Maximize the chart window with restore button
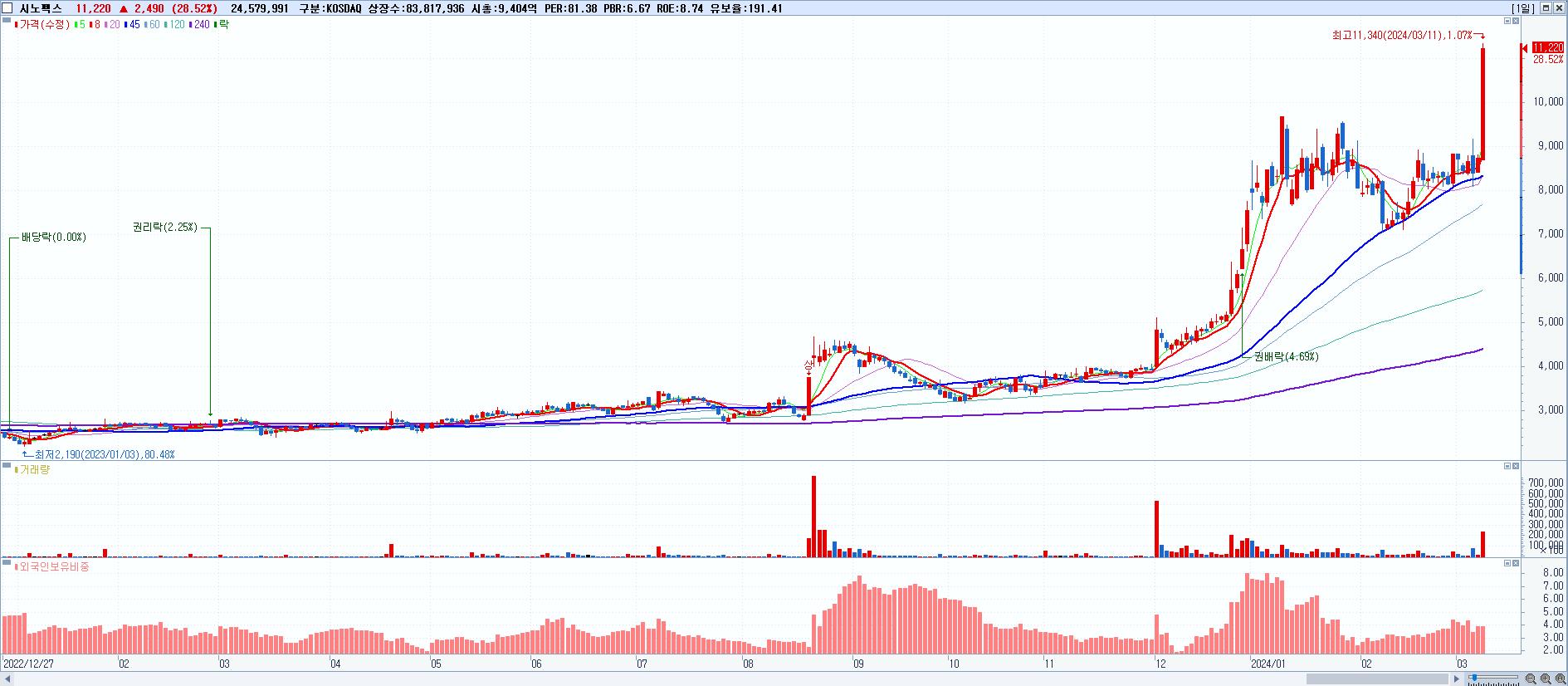1568x686 pixels. tap(1546, 8)
